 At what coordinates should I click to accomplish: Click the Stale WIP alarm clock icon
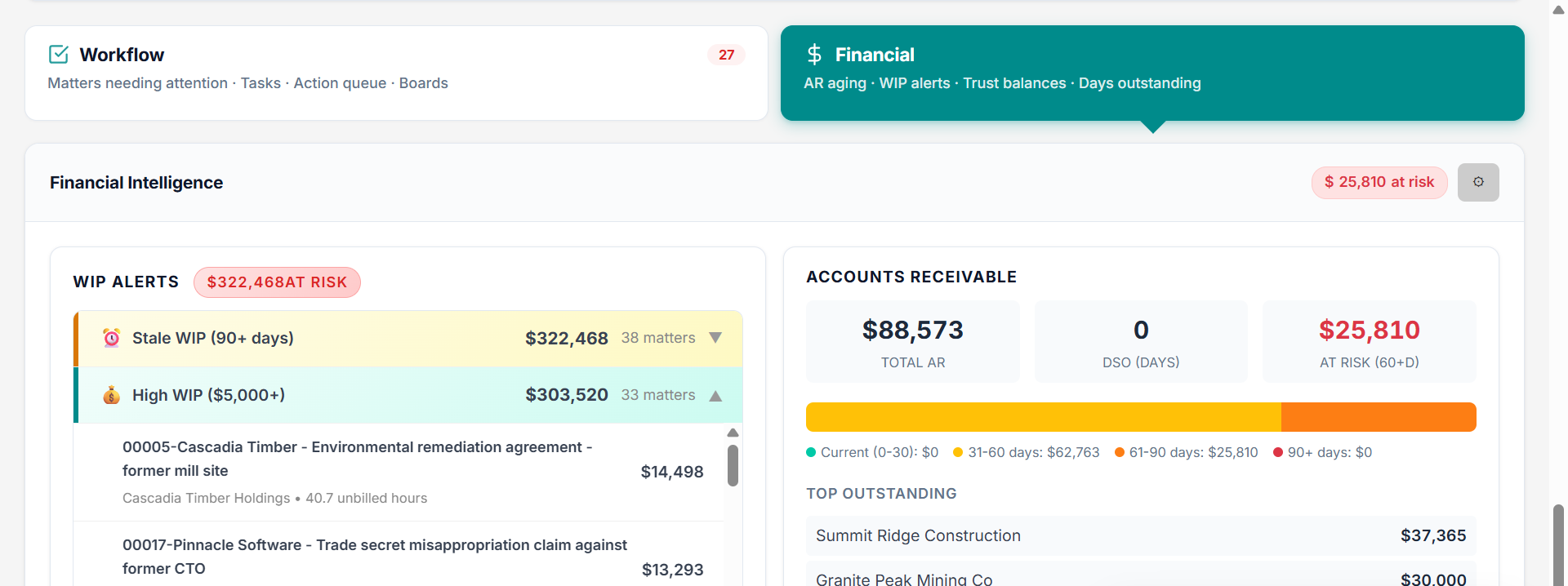click(112, 338)
